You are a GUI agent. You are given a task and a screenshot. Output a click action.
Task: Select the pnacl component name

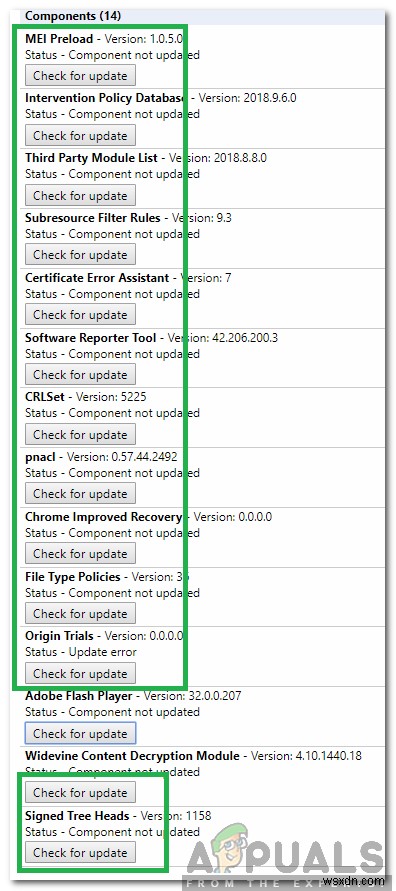41,457
